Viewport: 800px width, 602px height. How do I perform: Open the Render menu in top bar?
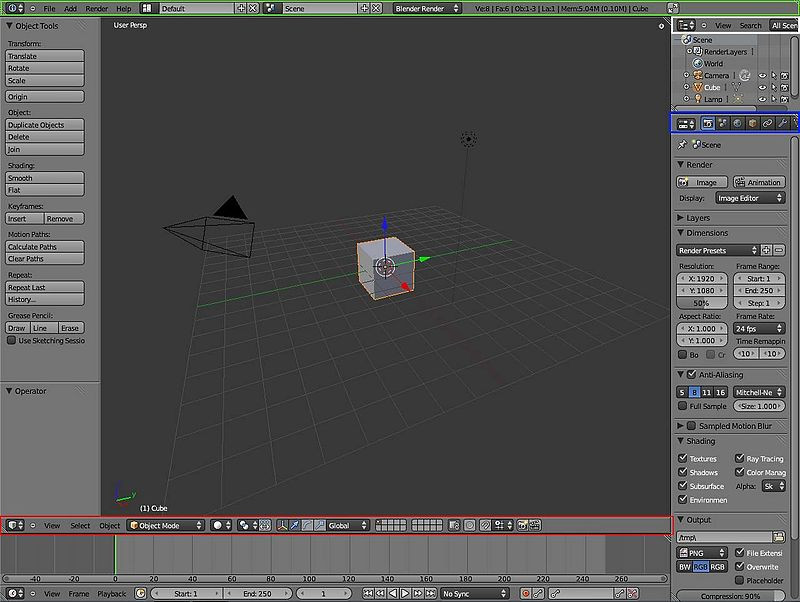(96, 8)
